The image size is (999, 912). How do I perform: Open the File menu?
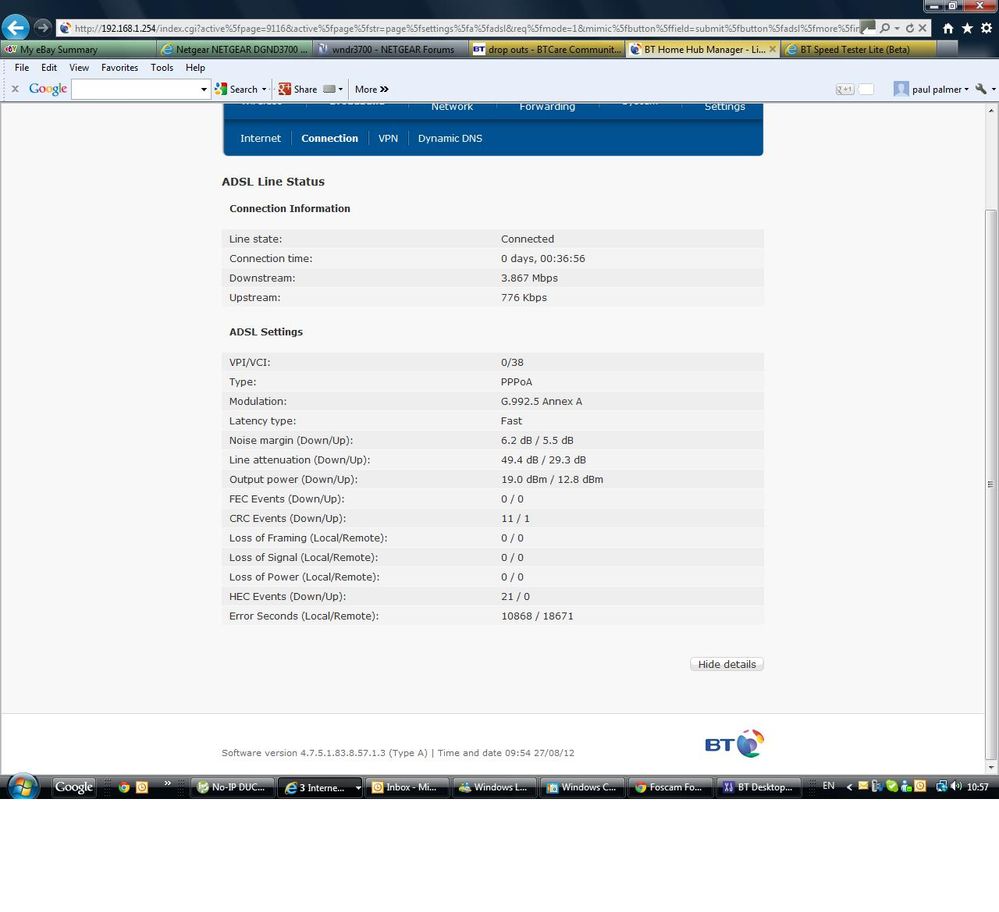(x=22, y=68)
